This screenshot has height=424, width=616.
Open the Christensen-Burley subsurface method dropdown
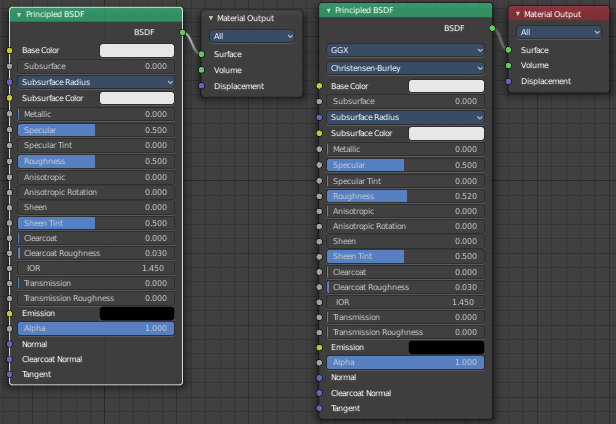405,68
